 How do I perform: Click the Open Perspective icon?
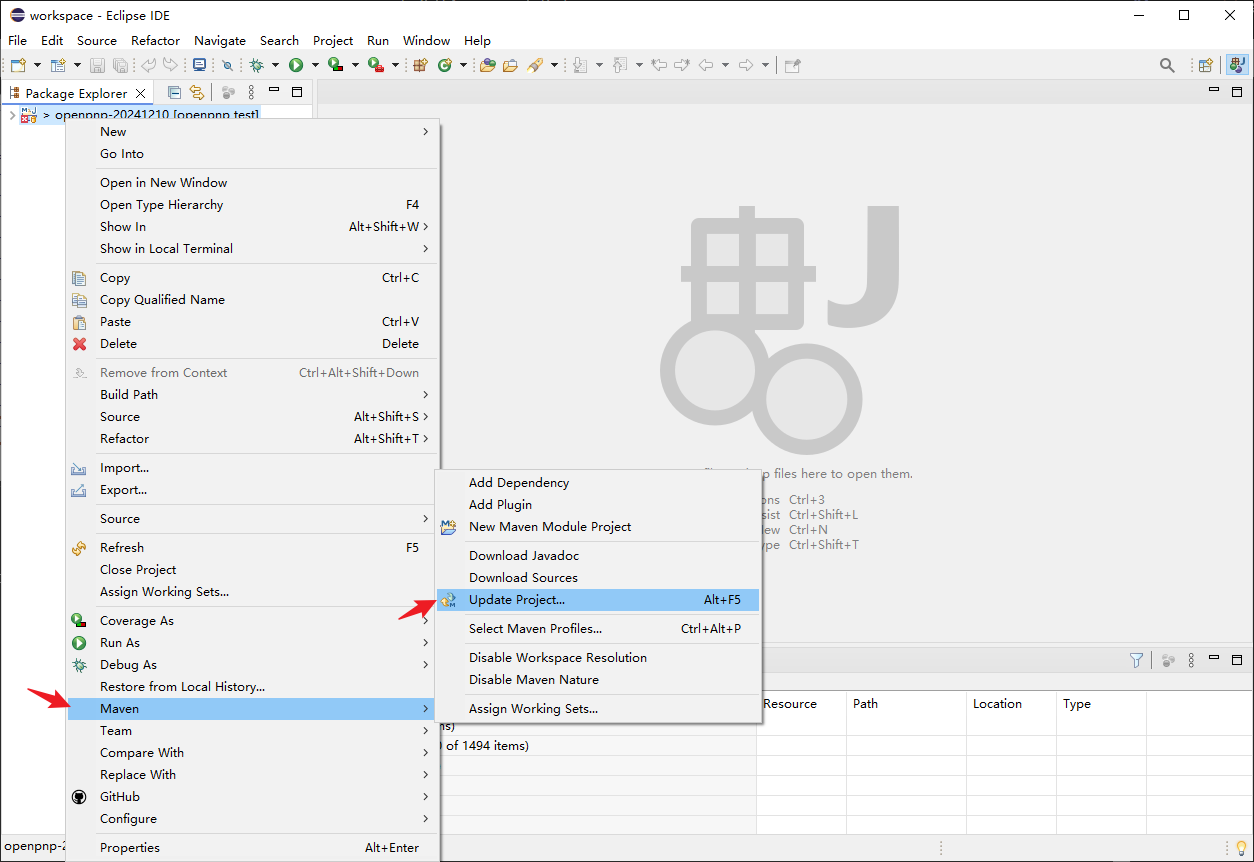coord(1206,65)
